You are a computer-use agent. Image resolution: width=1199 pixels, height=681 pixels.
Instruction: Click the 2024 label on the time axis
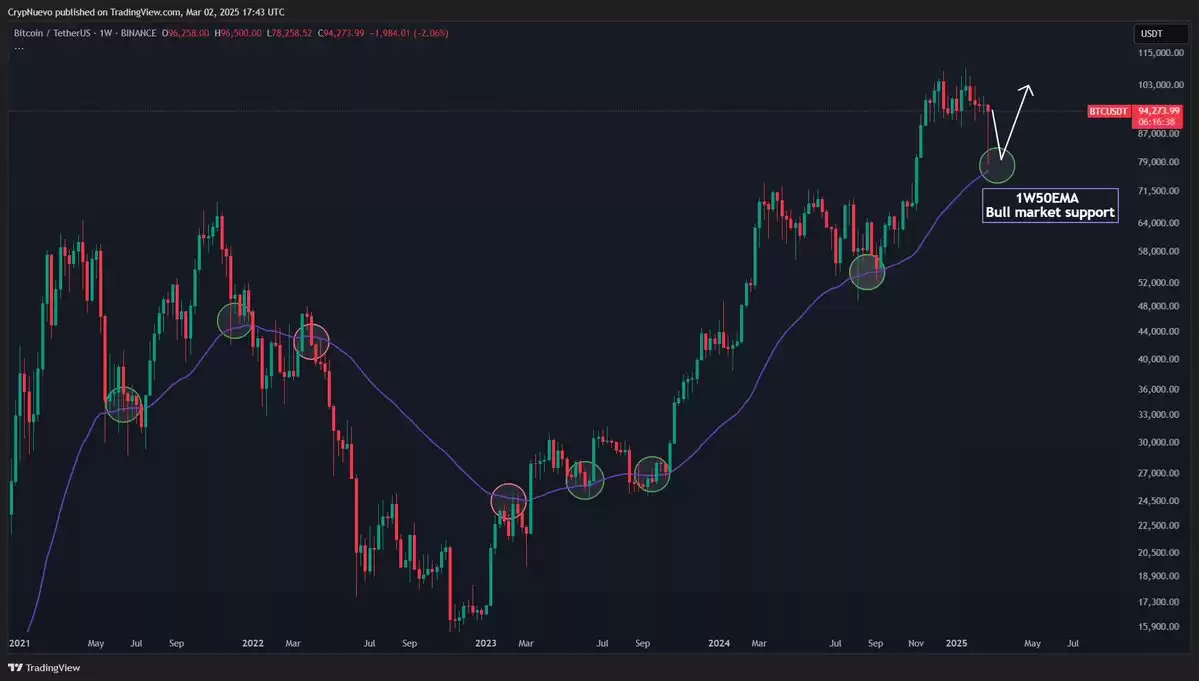tap(719, 644)
